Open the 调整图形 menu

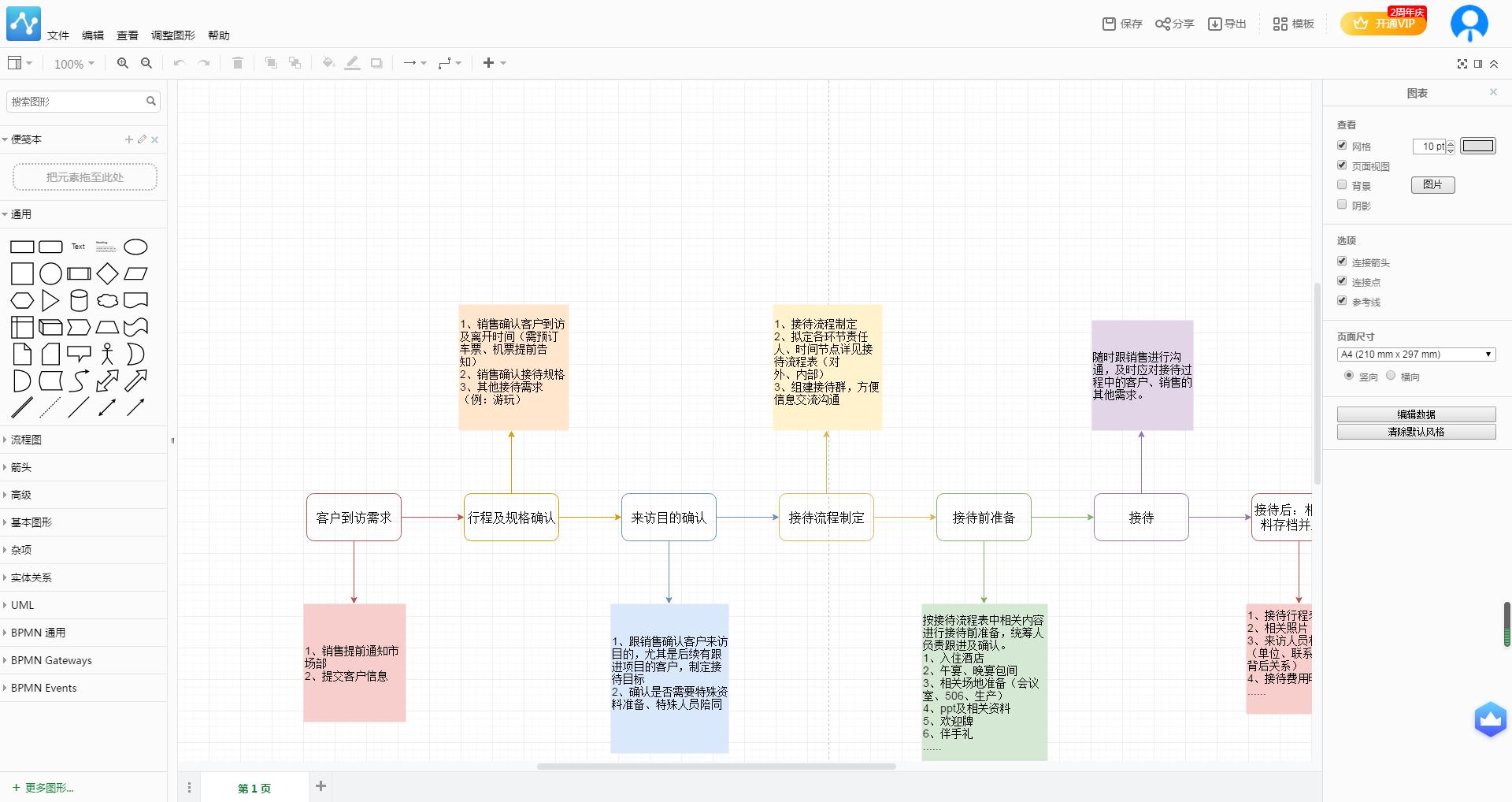click(173, 35)
